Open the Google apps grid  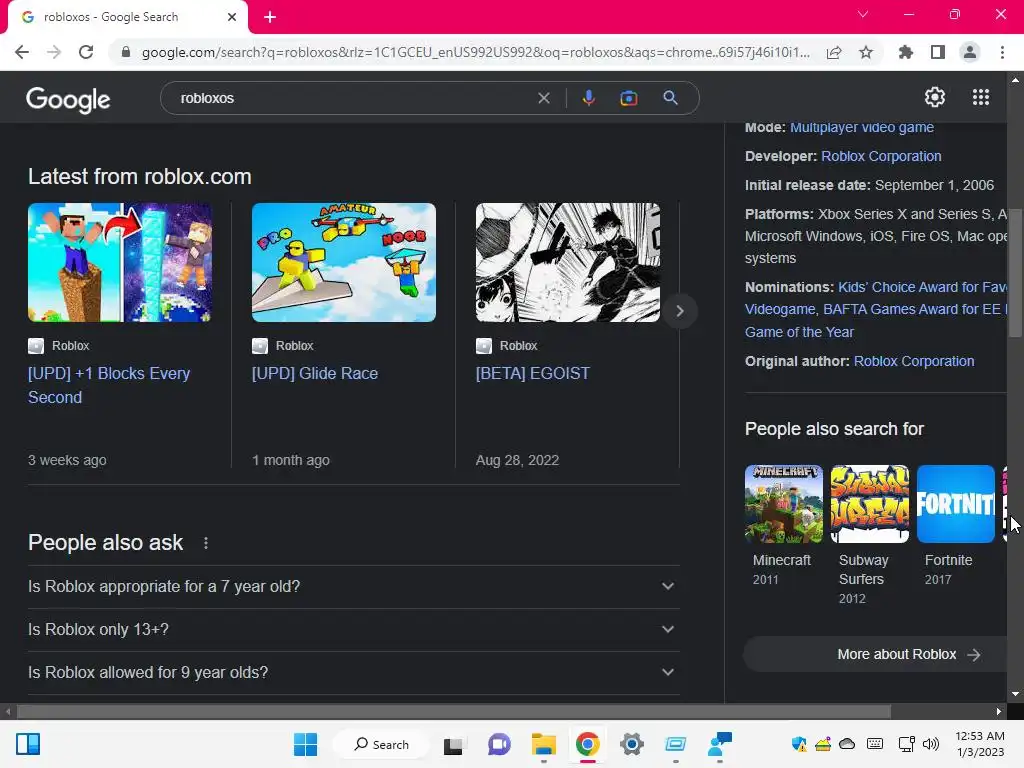point(981,97)
